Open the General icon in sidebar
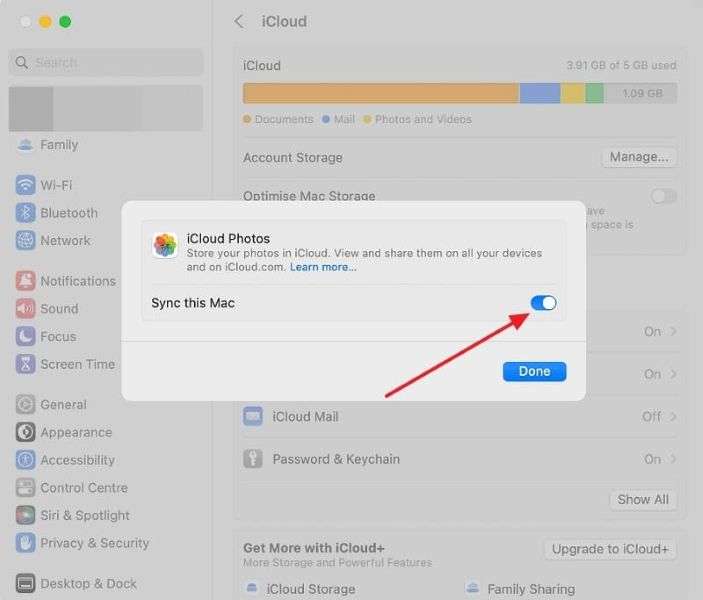 point(26,404)
